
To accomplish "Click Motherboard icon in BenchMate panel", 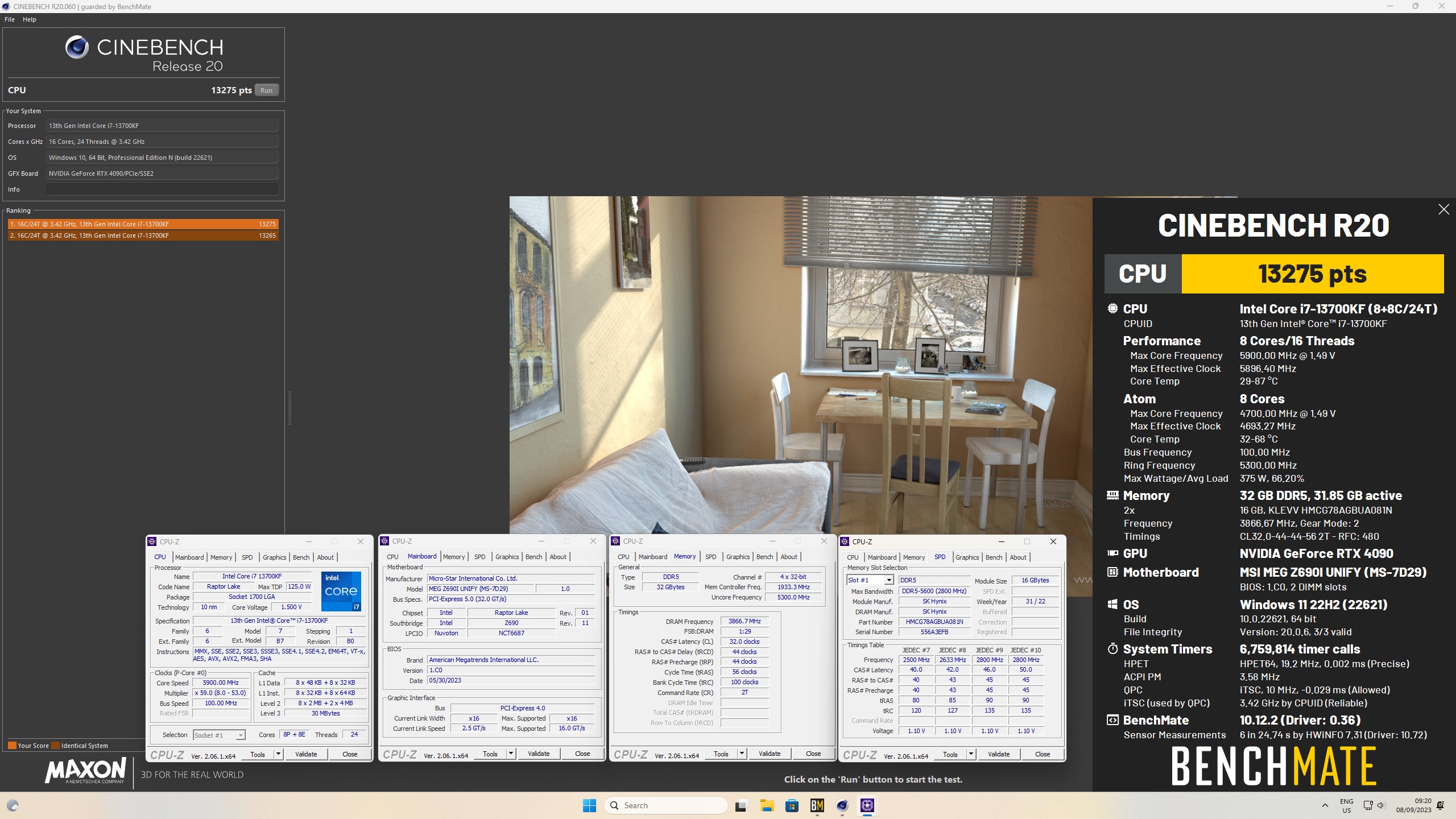I will [x=1112, y=572].
